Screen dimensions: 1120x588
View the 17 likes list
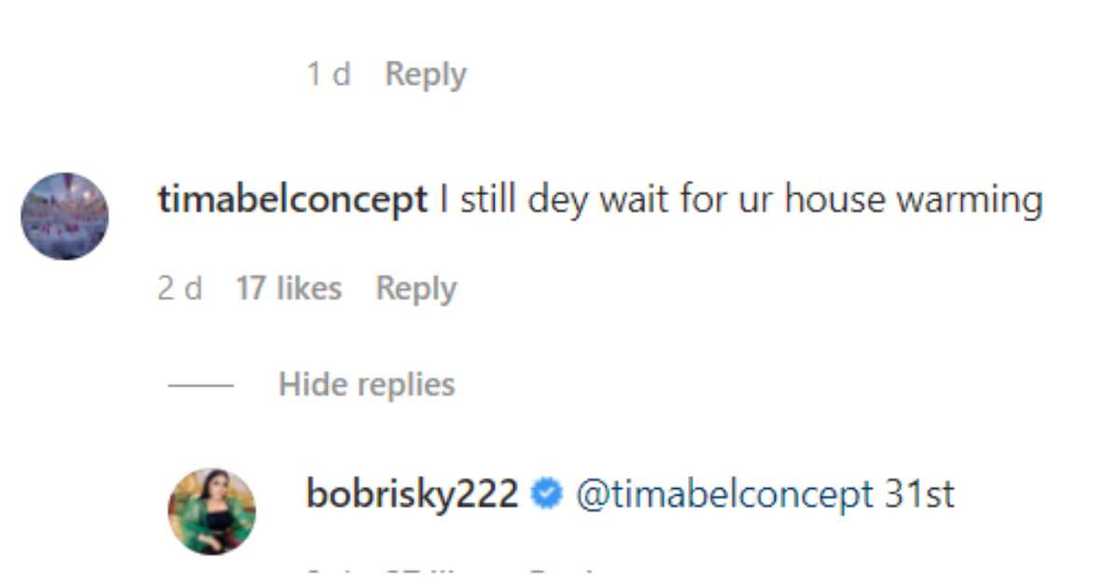pos(288,289)
